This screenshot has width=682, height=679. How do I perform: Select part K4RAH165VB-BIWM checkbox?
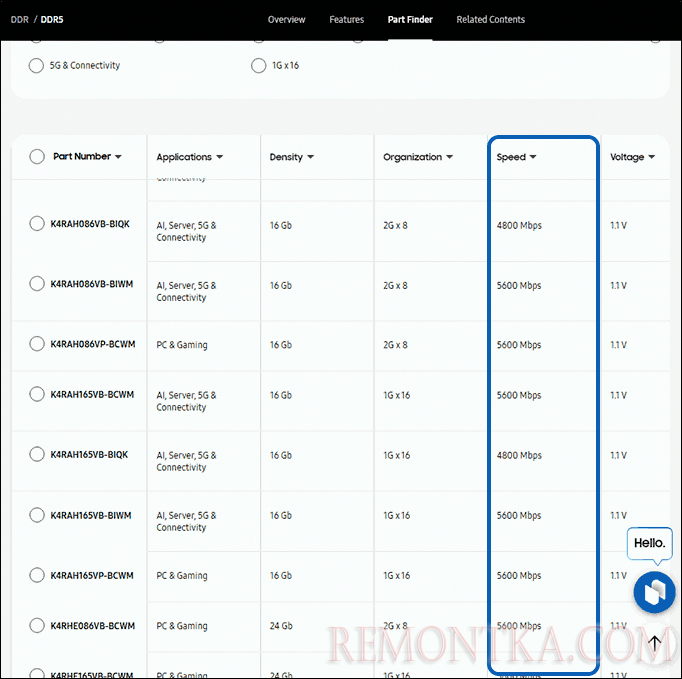point(37,515)
